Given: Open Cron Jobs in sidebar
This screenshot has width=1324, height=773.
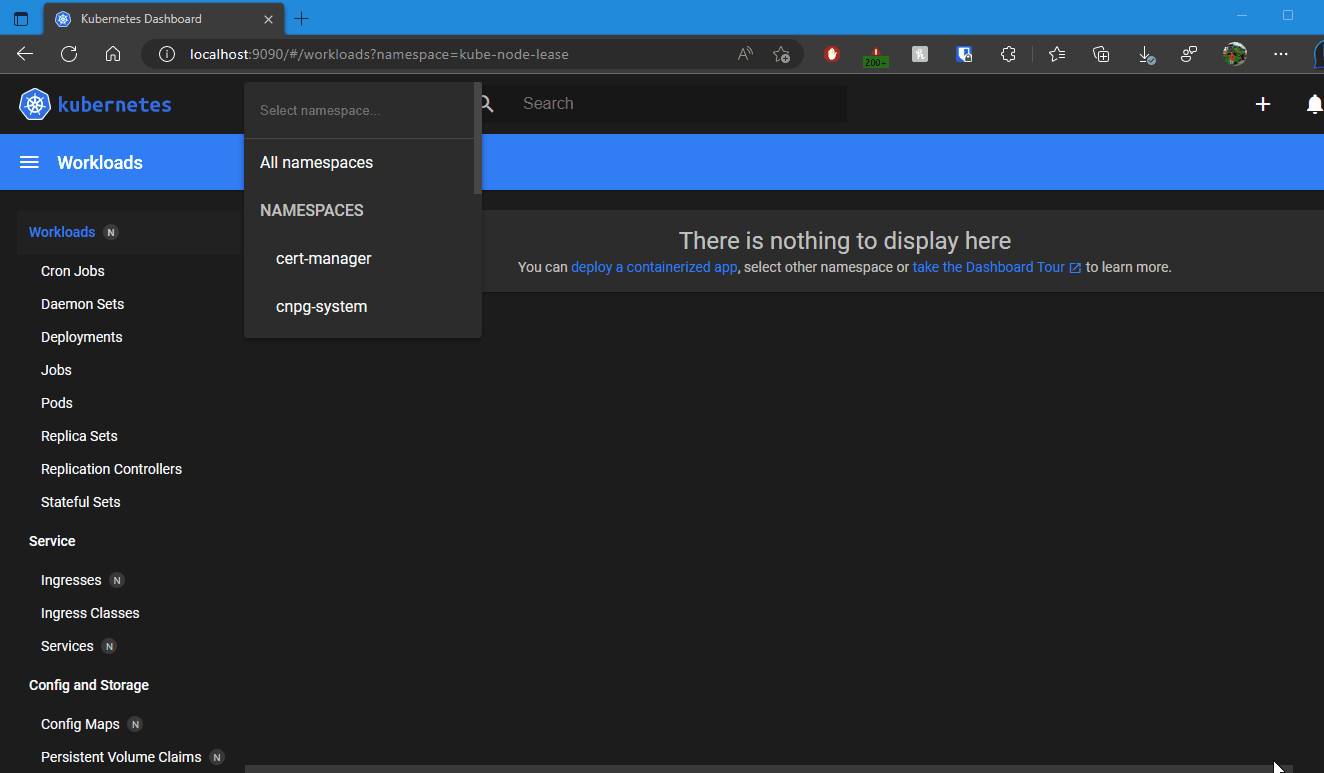Looking at the screenshot, I should tap(73, 271).
